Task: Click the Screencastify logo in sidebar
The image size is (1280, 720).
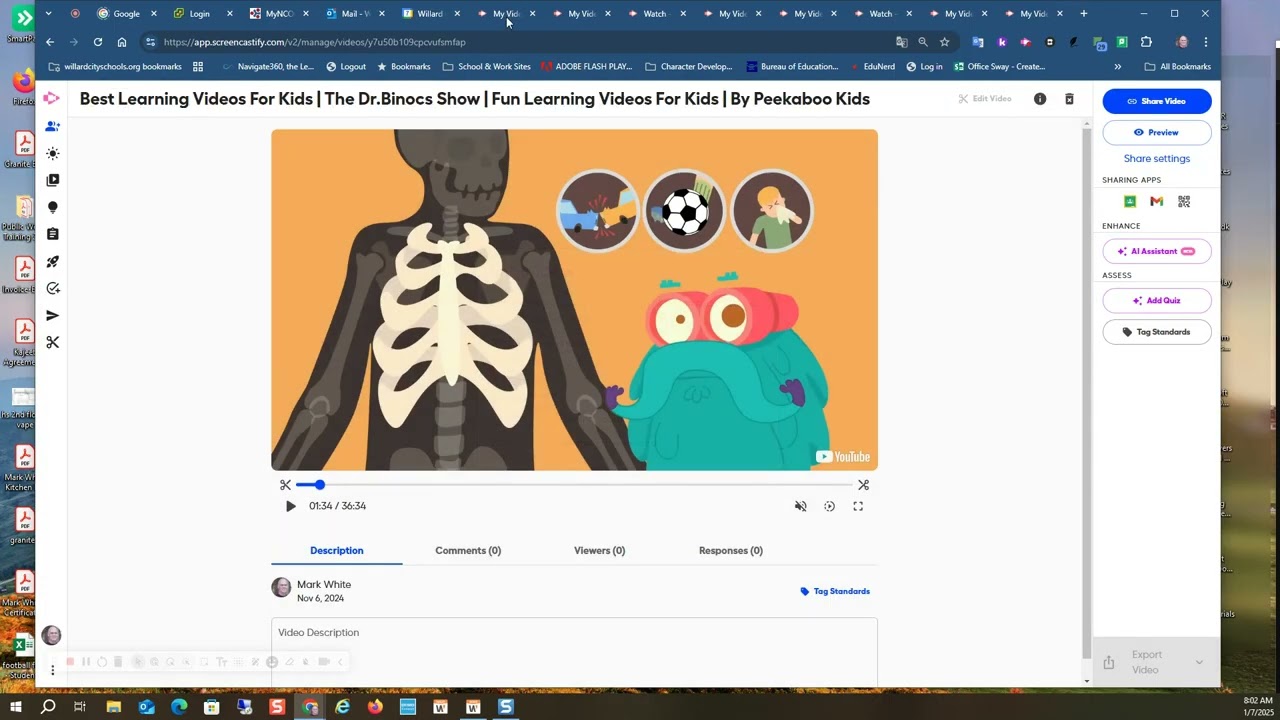Action: 52,98
